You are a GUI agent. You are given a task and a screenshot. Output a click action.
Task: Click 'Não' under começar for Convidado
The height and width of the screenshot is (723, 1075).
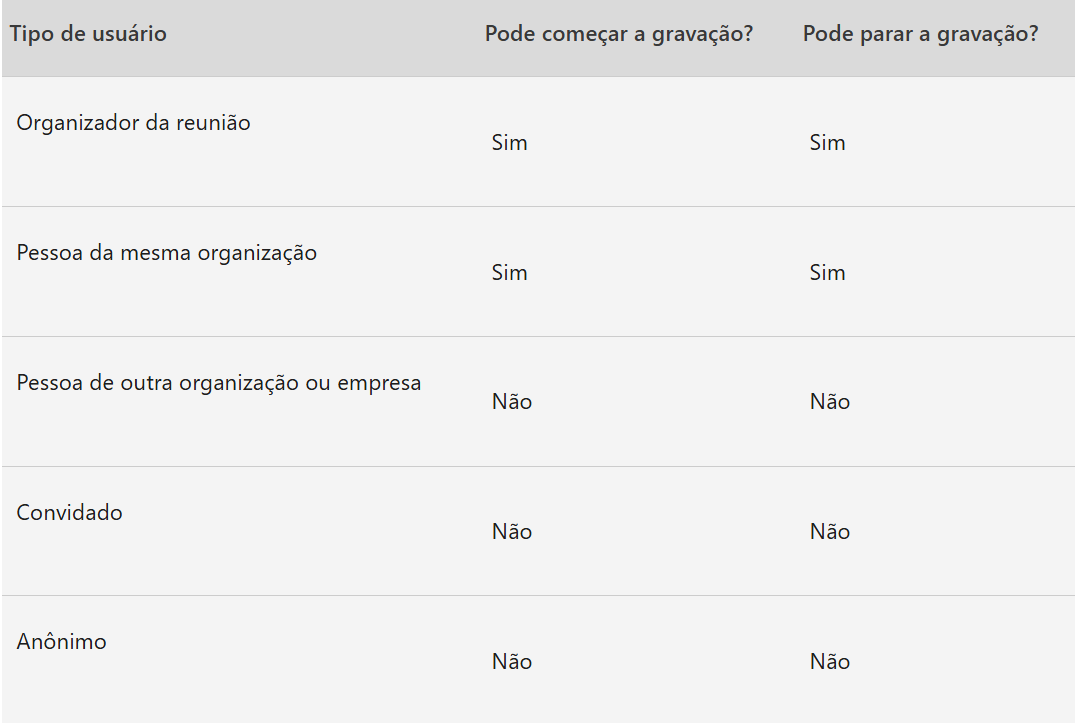click(x=512, y=532)
